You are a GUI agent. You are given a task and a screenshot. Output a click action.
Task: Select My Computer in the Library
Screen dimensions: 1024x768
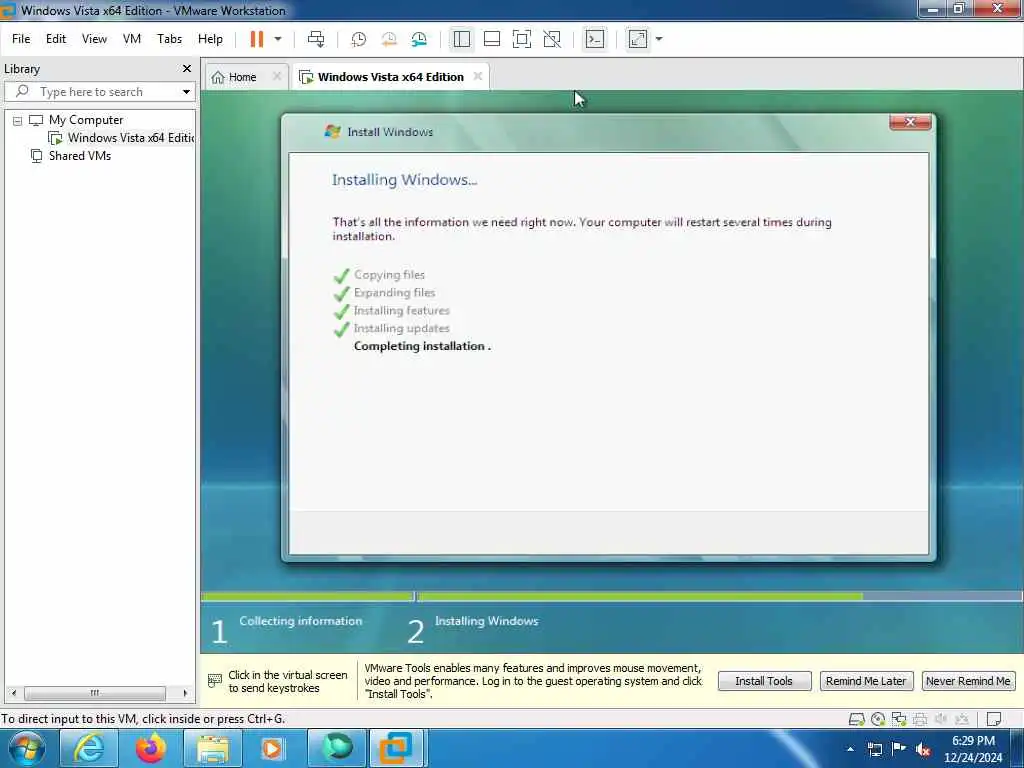coord(86,120)
